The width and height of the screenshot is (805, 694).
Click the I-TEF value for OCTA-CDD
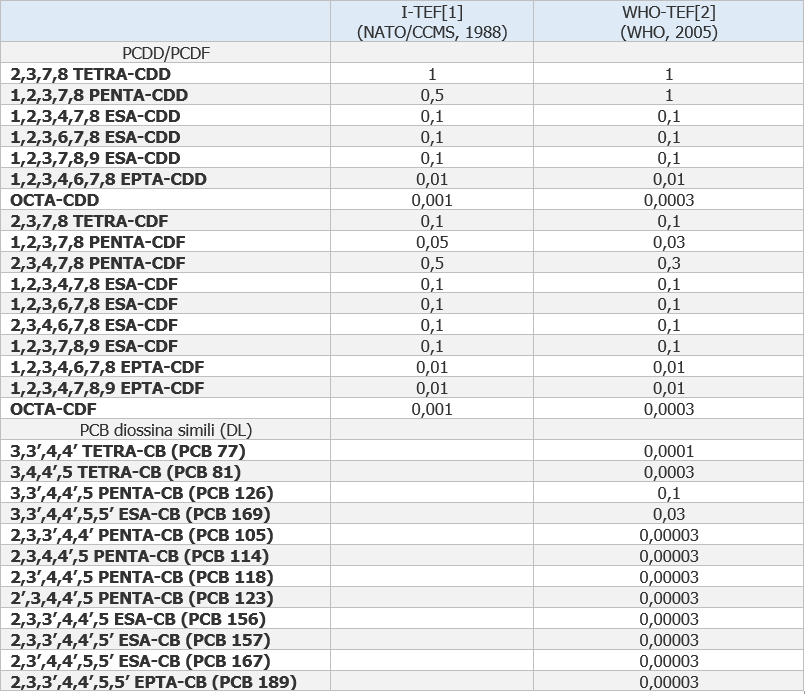pyautogui.click(x=432, y=200)
